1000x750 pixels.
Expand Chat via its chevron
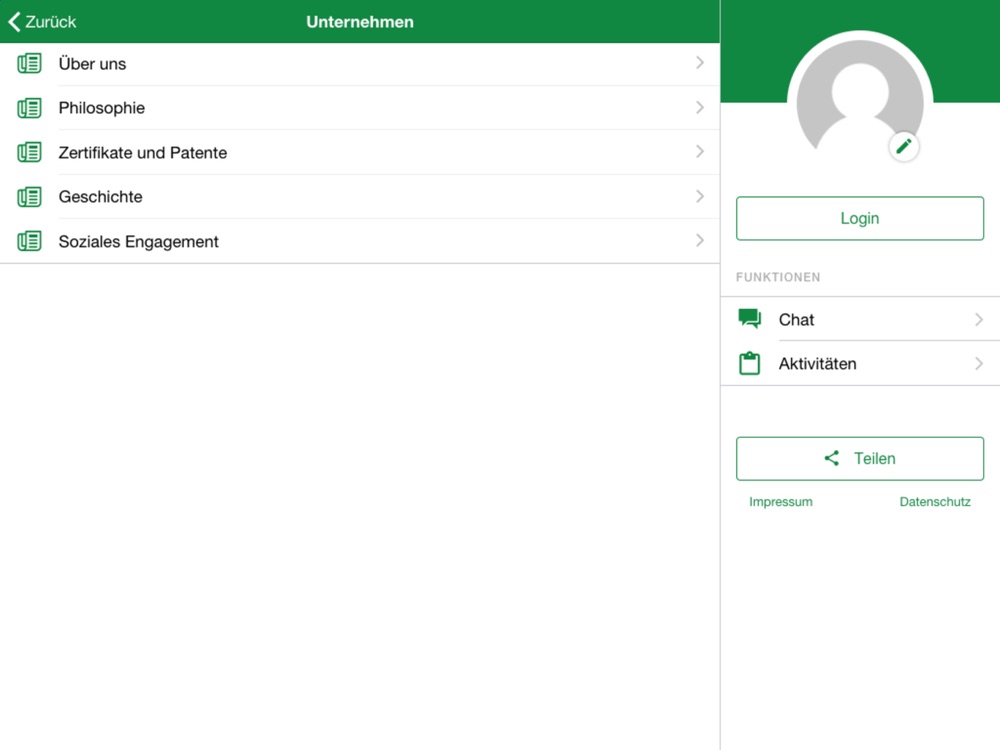tap(979, 320)
